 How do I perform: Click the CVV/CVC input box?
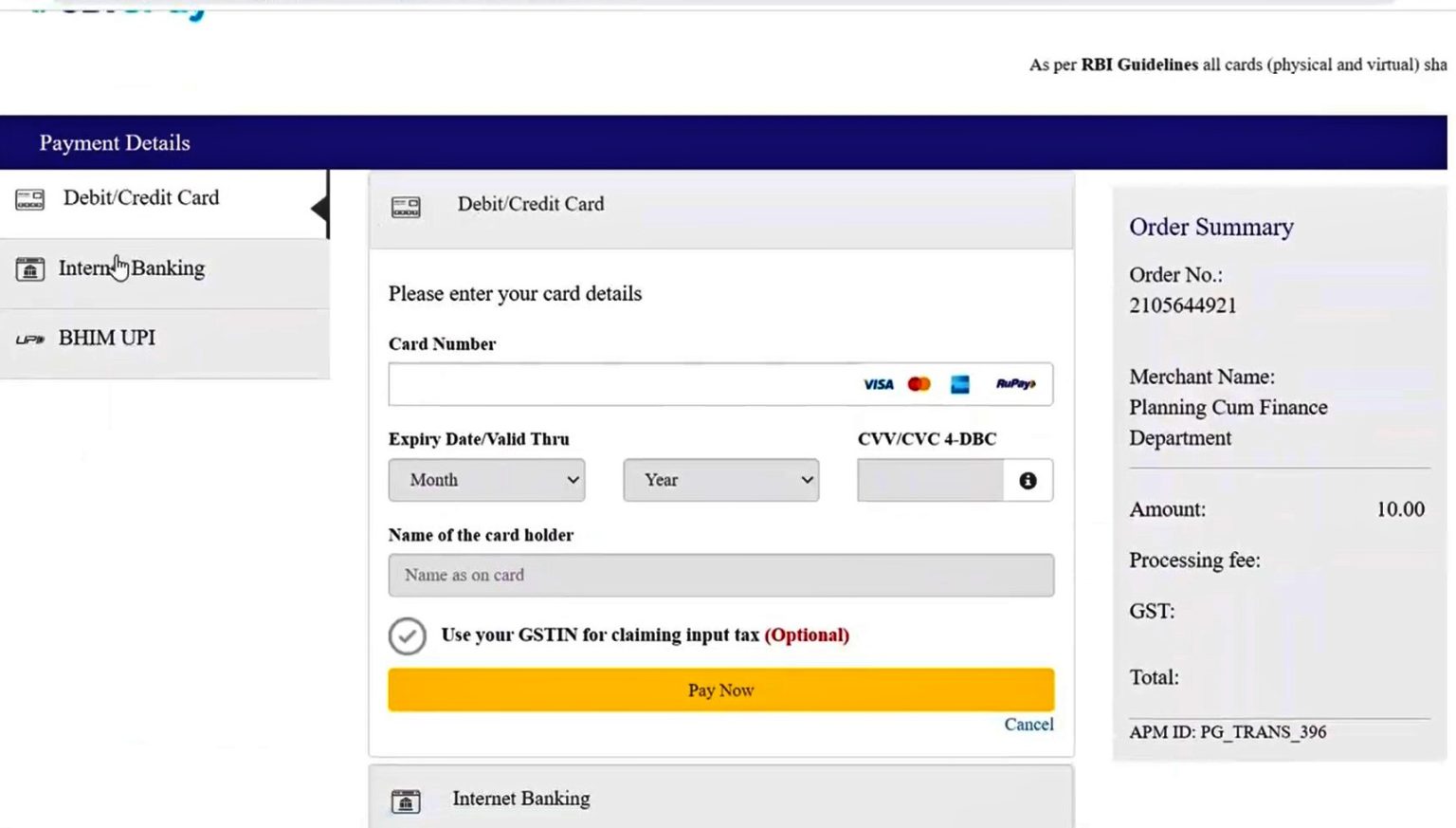[x=930, y=481]
